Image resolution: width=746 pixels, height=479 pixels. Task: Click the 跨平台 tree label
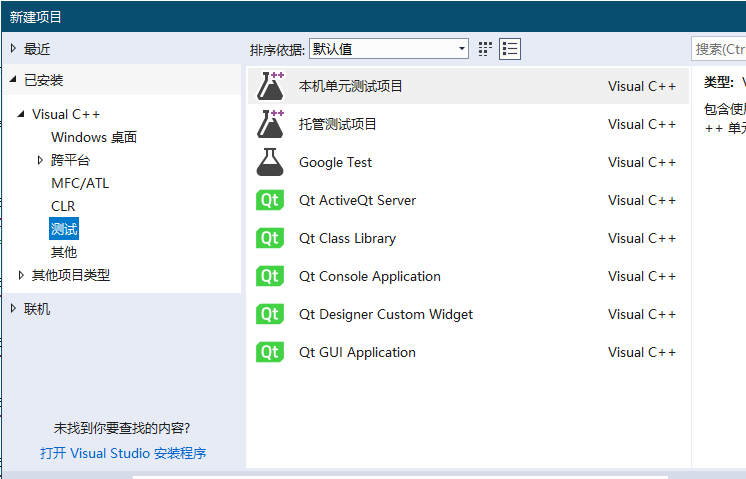point(70,160)
